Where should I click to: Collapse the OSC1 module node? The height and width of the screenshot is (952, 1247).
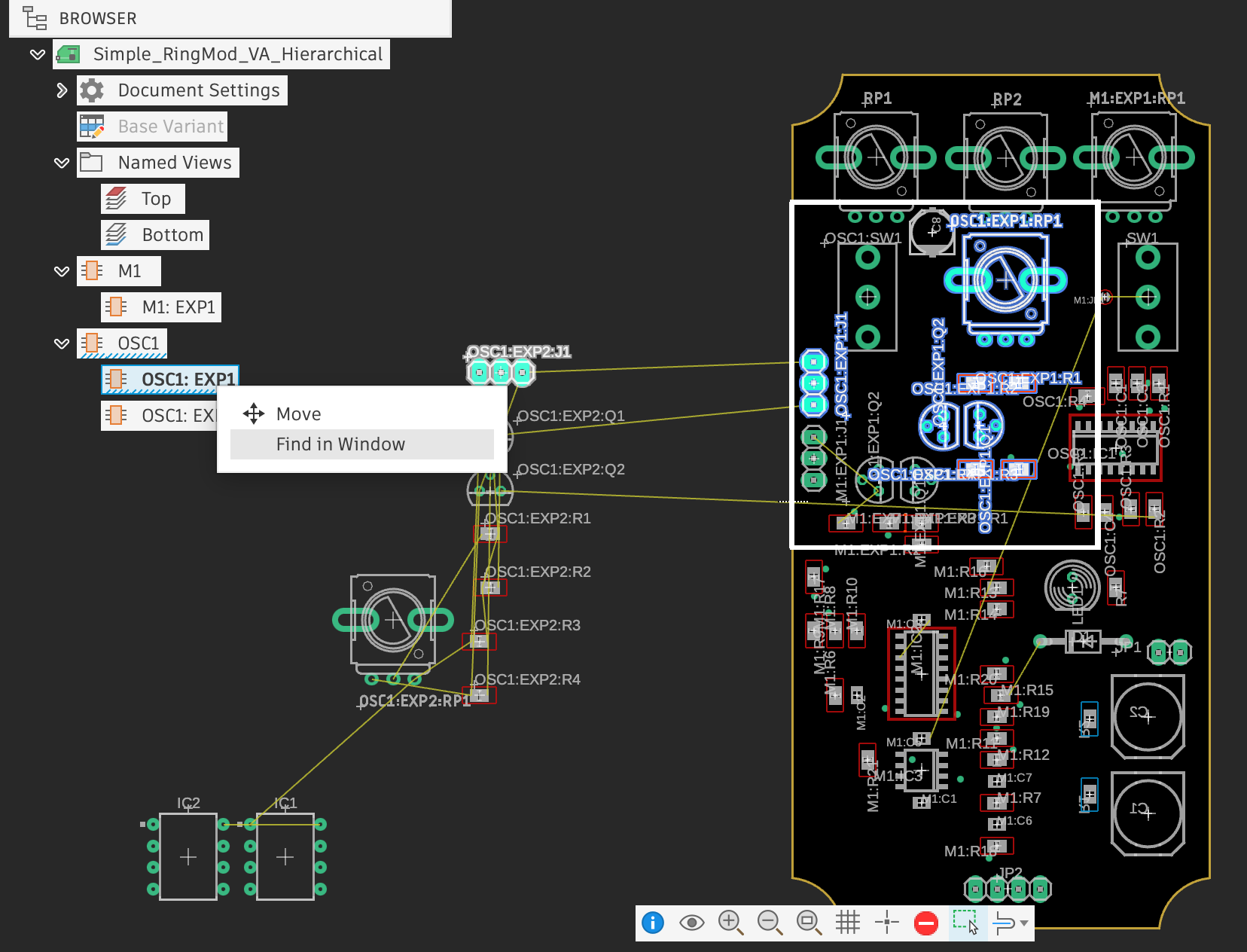62,343
